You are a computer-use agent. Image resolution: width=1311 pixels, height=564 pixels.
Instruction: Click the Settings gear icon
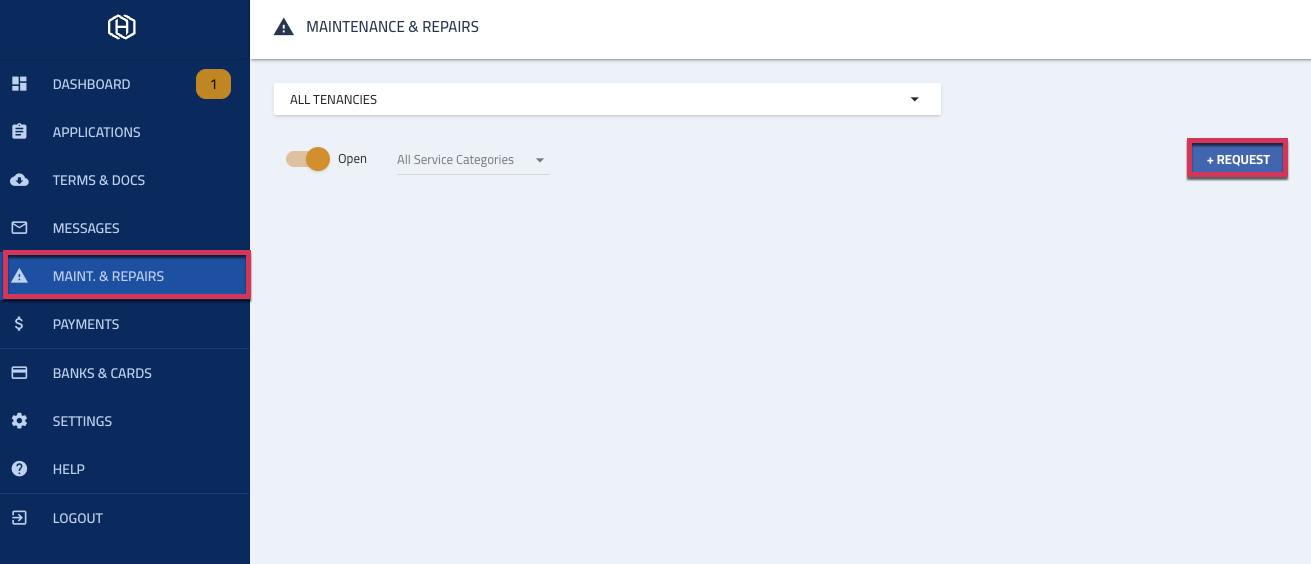point(19,421)
